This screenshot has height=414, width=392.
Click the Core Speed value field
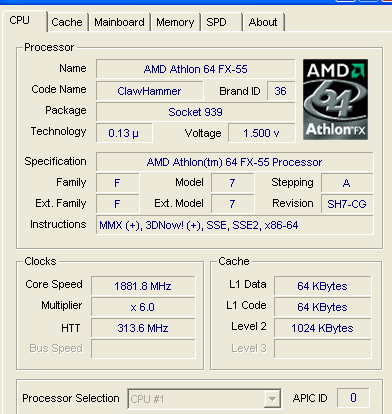[x=143, y=286]
